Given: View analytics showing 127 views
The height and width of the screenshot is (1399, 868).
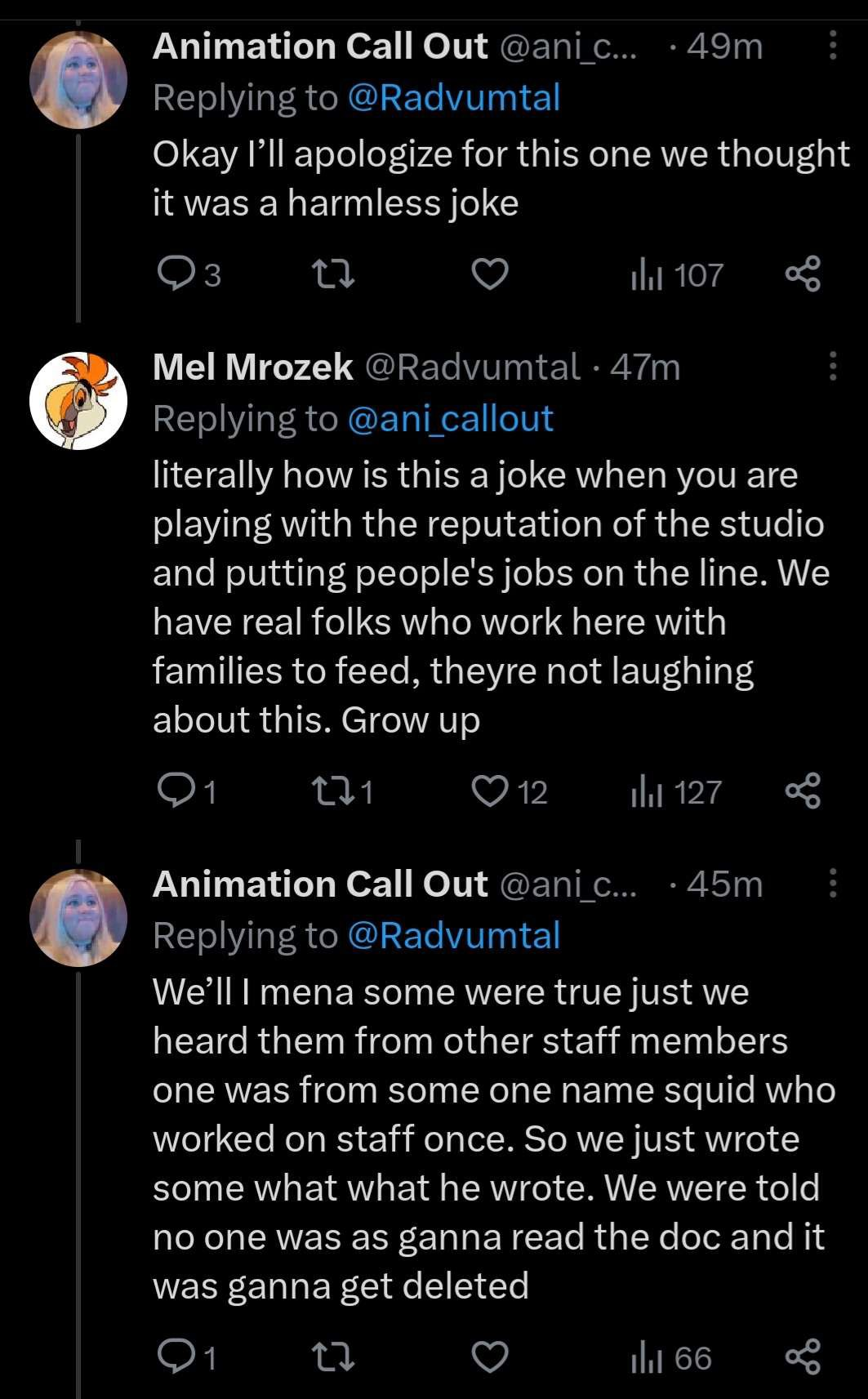Looking at the screenshot, I should tap(676, 792).
